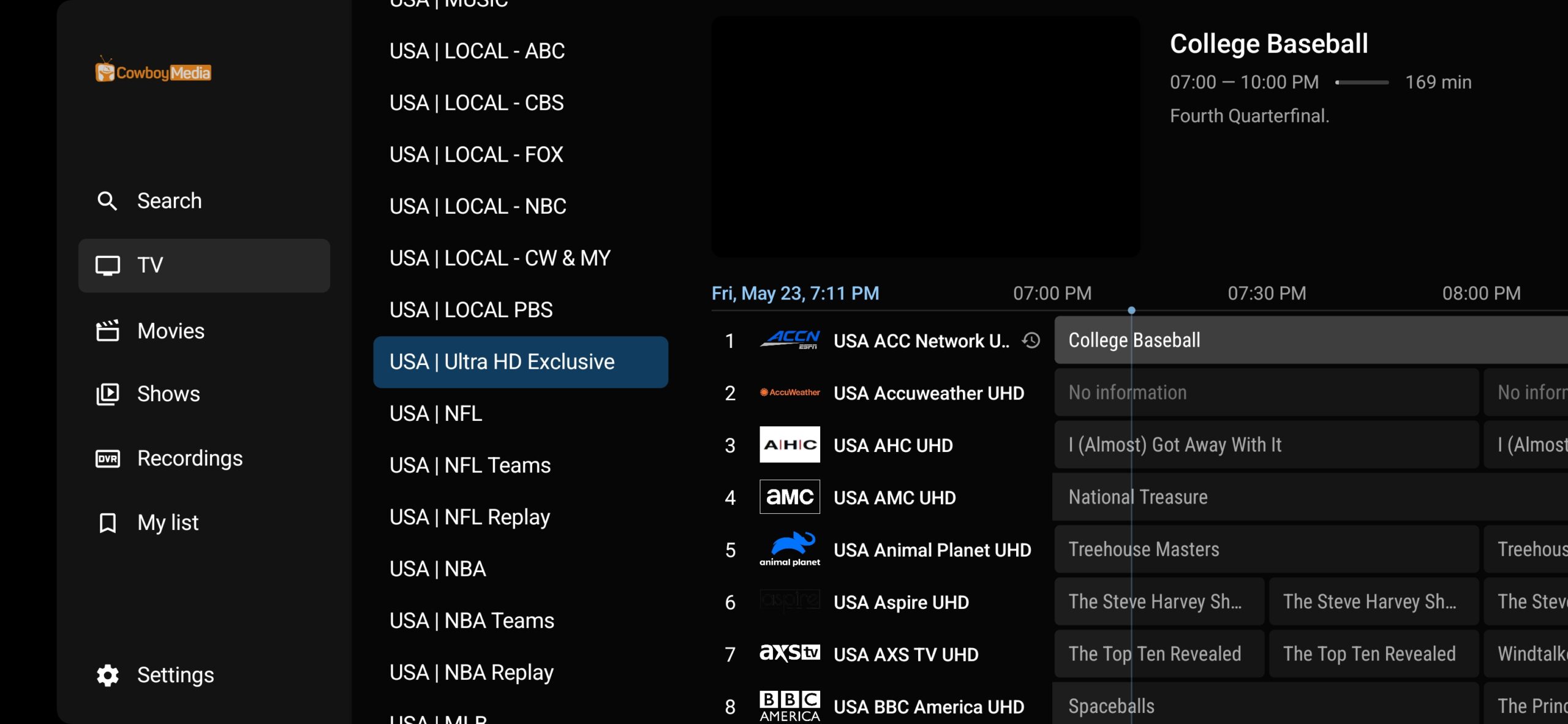Click the Movies clapperboard icon
Viewport: 1568px width, 724px height.
(x=107, y=331)
